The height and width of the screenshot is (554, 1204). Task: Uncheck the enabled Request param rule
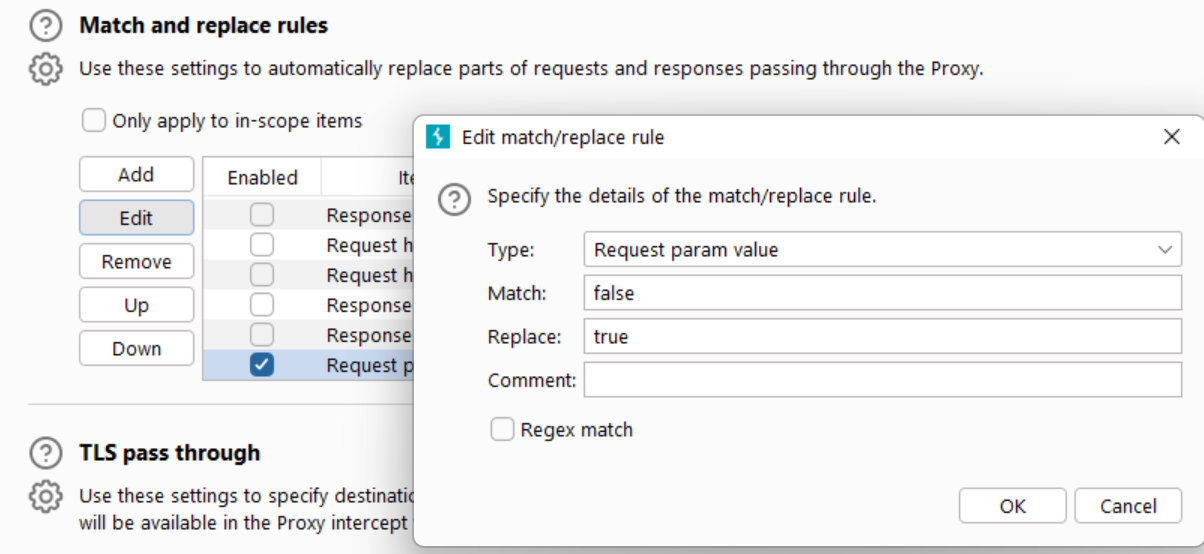(x=261, y=366)
